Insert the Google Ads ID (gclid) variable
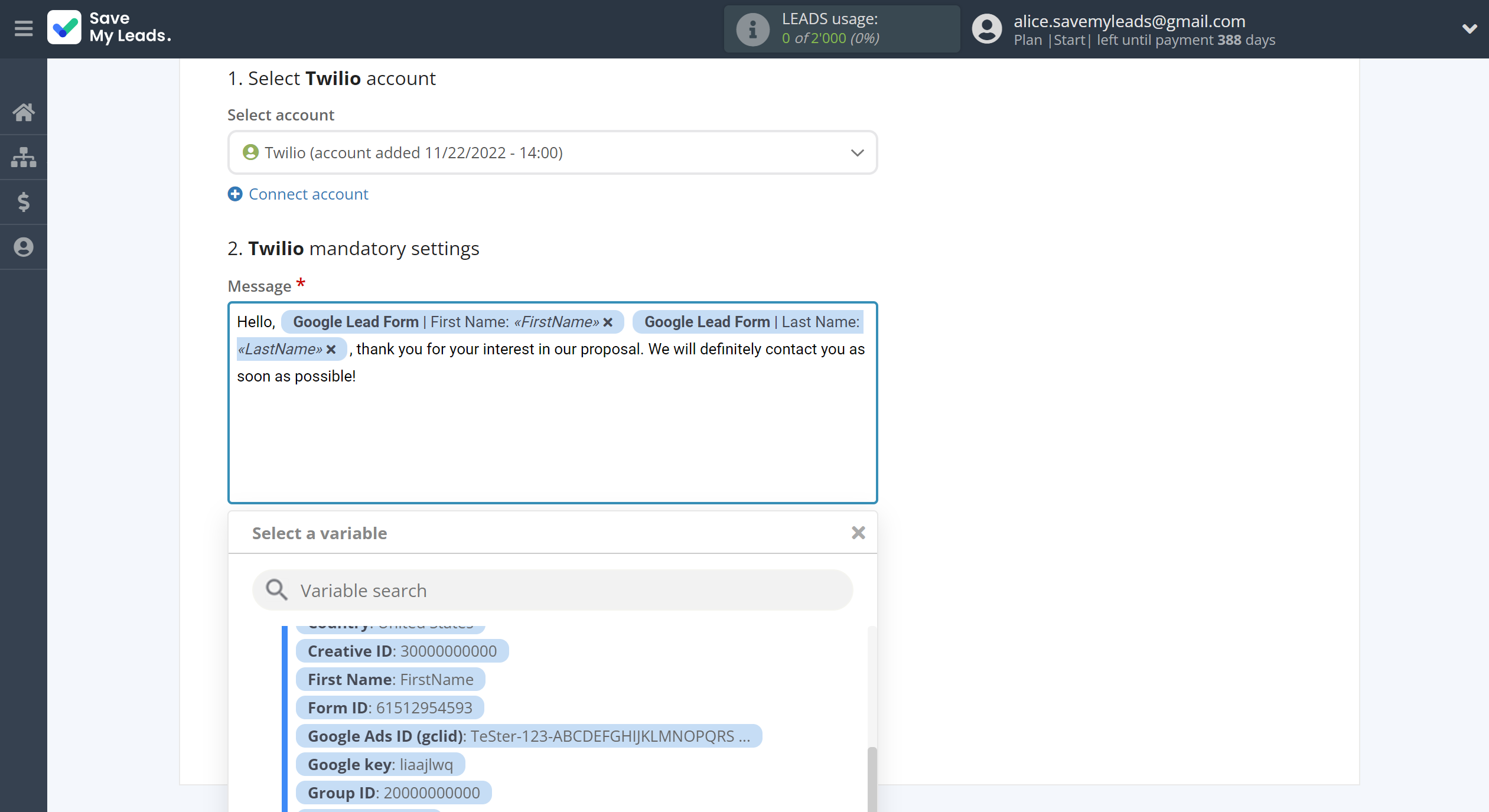1489x812 pixels. coord(529,736)
